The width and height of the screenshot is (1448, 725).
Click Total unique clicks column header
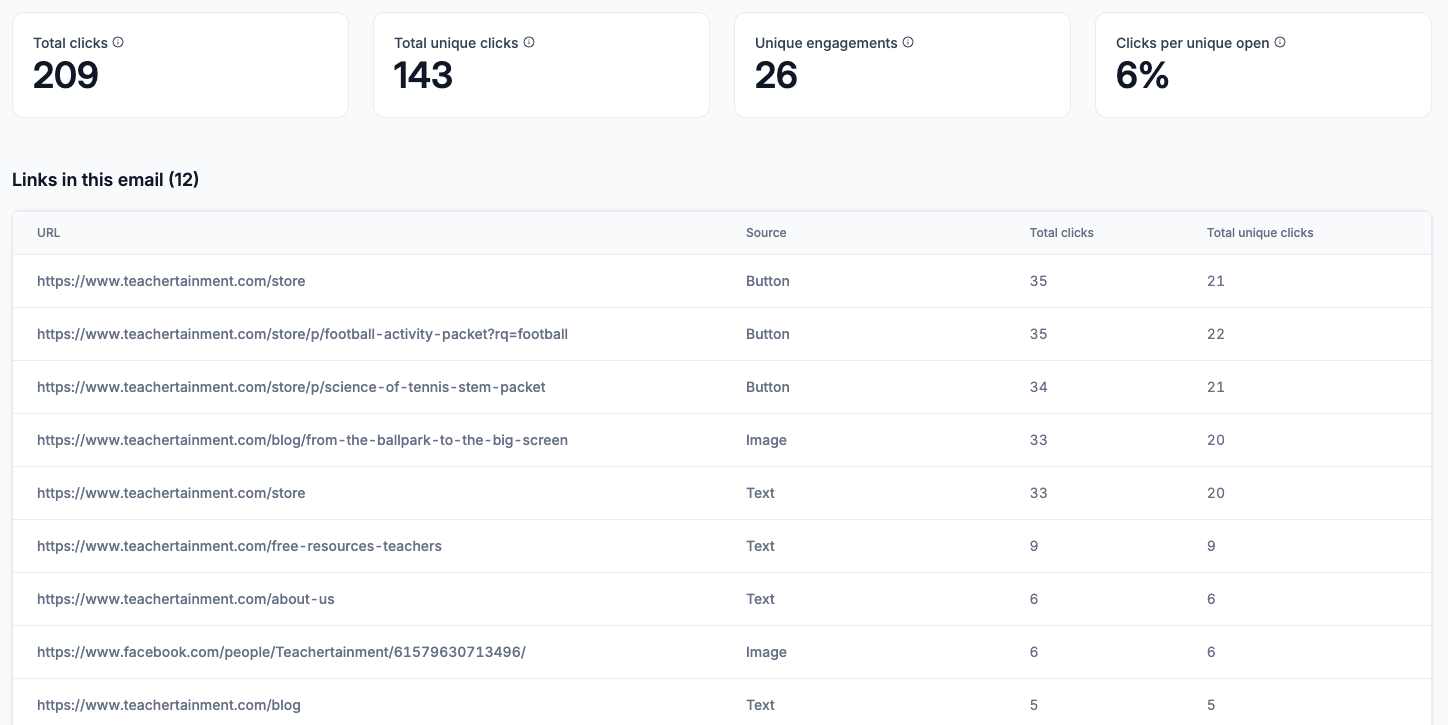[1260, 233]
